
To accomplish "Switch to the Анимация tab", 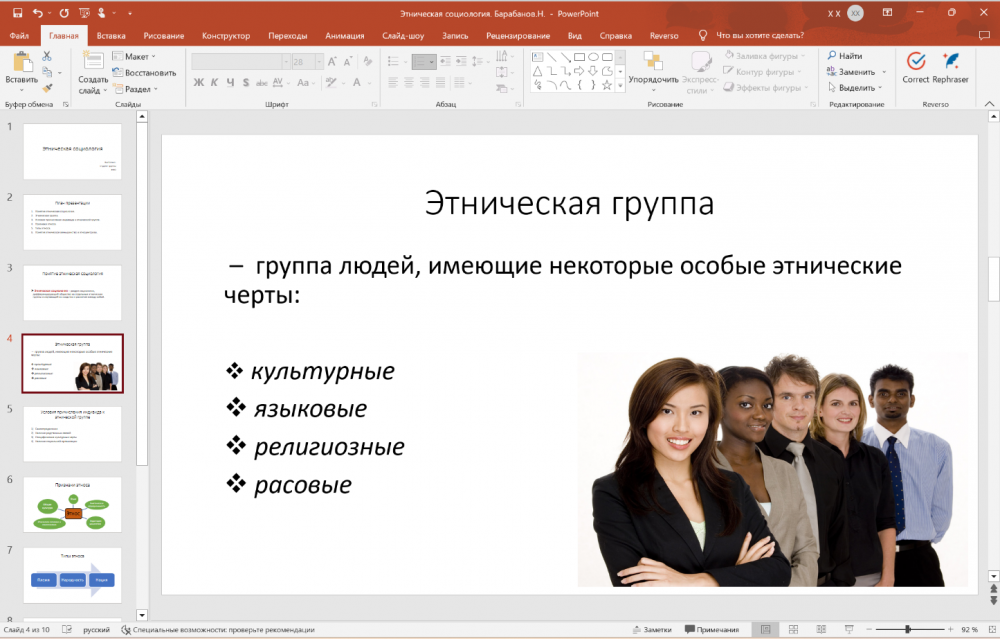I will [345, 36].
